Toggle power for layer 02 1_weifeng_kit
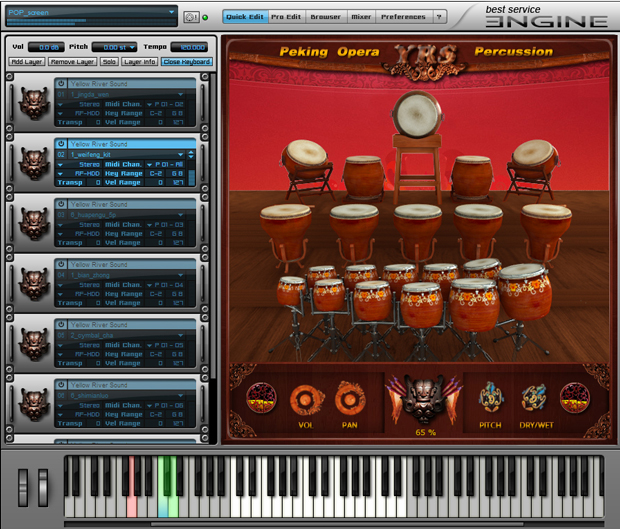The height and width of the screenshot is (529, 620). pyautogui.click(x=61, y=144)
